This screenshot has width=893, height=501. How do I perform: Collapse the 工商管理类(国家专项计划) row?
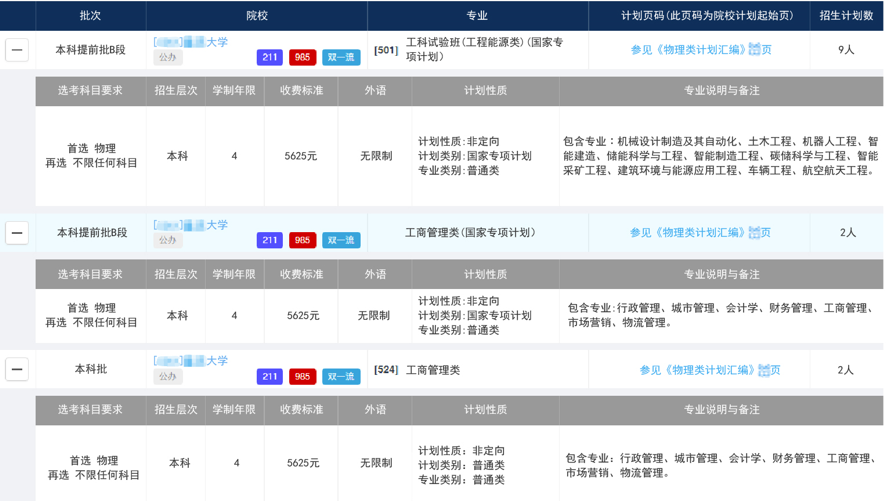(x=17, y=233)
